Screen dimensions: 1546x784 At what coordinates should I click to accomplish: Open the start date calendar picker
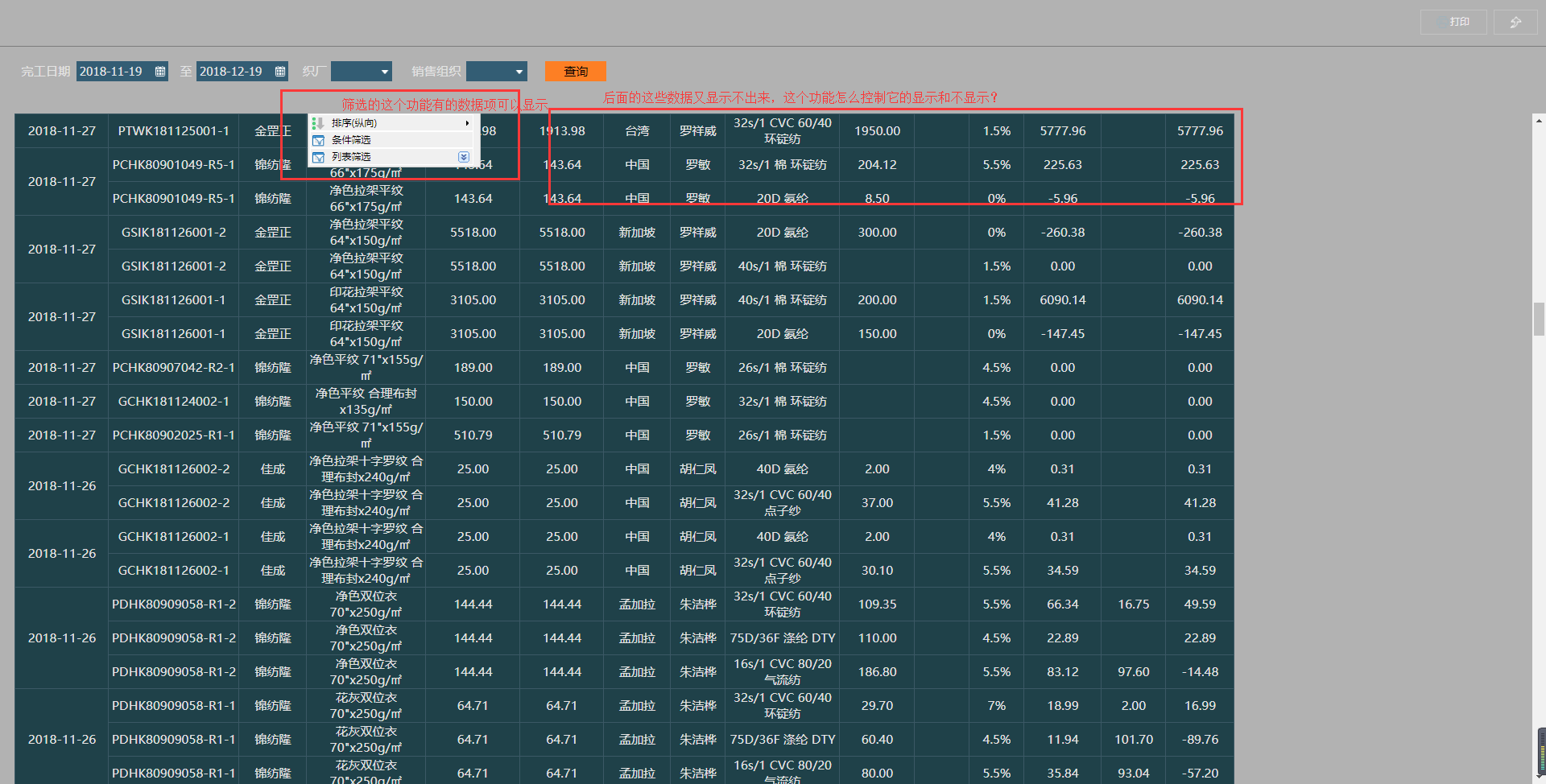(160, 72)
